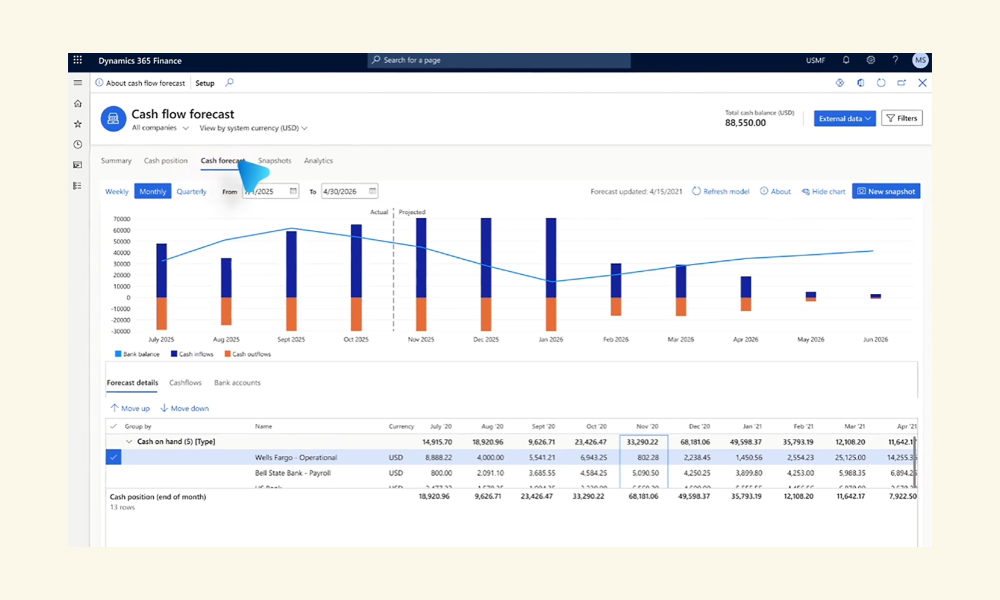Toggle Cash inflows legend swatch
The image size is (1000, 600).
[173, 354]
